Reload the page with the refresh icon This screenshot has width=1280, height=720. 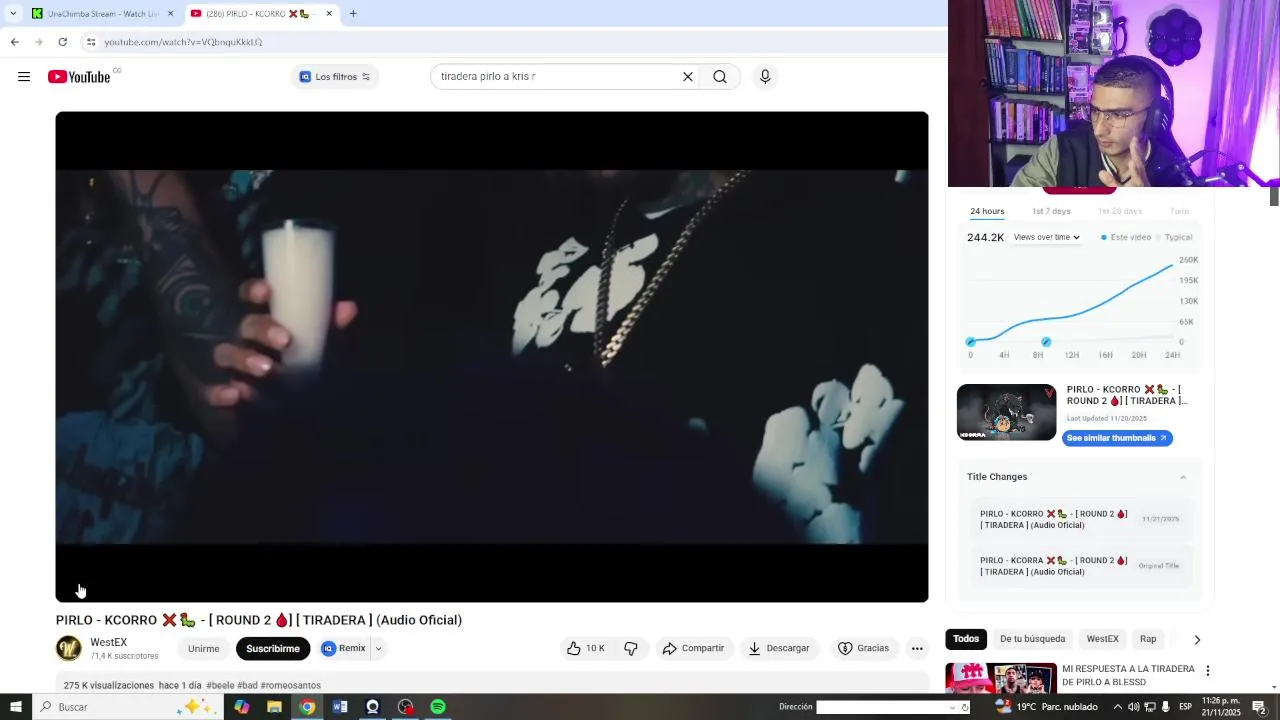62,42
